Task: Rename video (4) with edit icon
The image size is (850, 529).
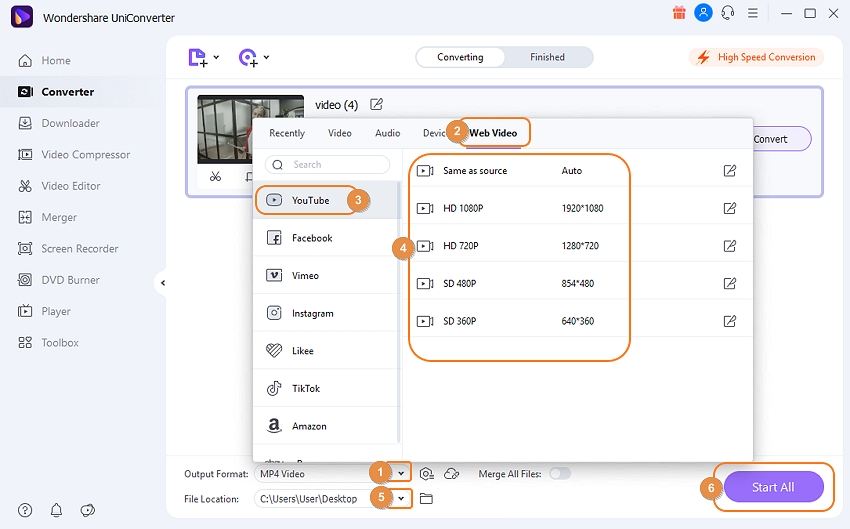Action: click(376, 104)
